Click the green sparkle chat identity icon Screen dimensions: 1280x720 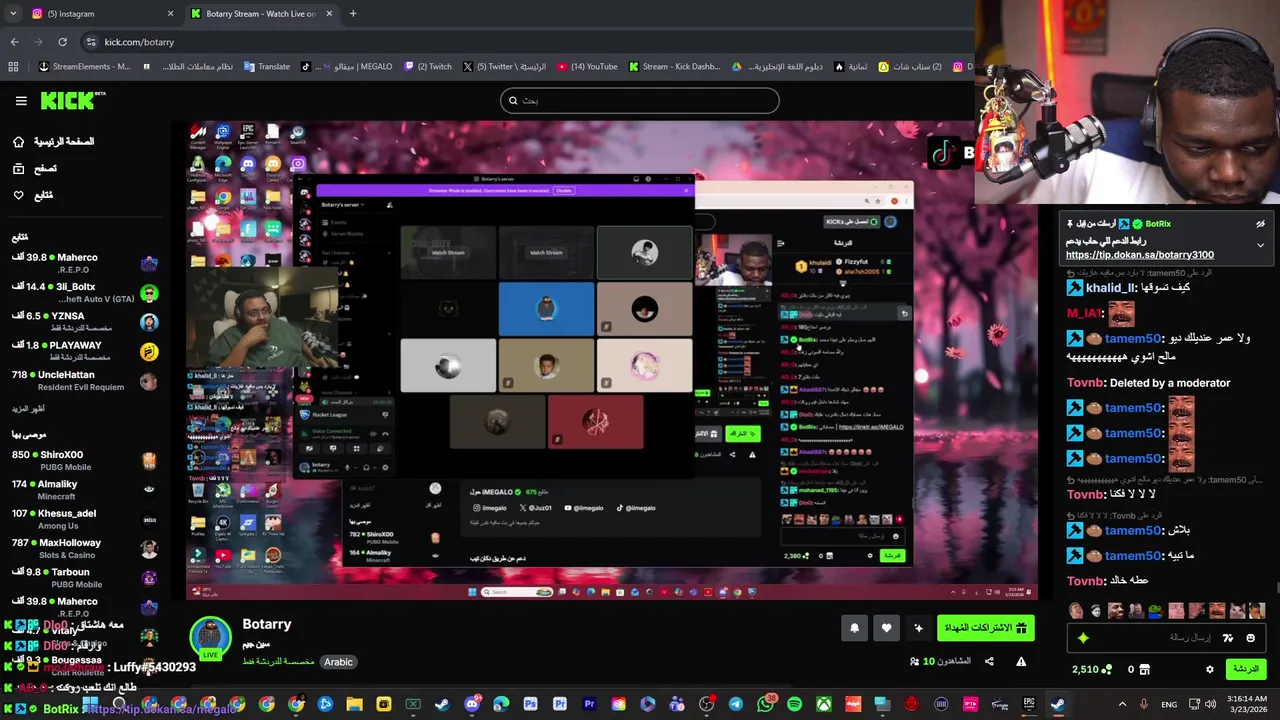coord(1082,638)
